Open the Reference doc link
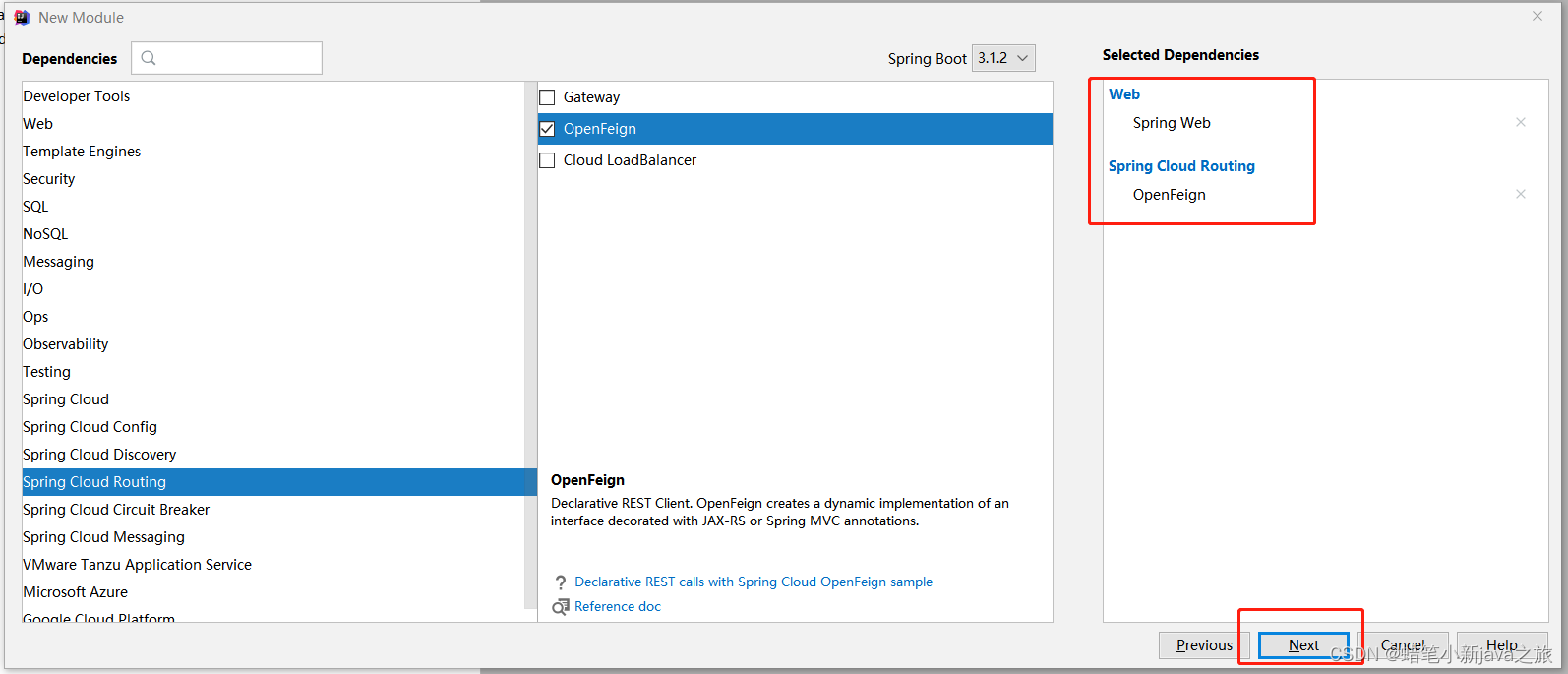Image resolution: width=1568 pixels, height=674 pixels. (618, 607)
